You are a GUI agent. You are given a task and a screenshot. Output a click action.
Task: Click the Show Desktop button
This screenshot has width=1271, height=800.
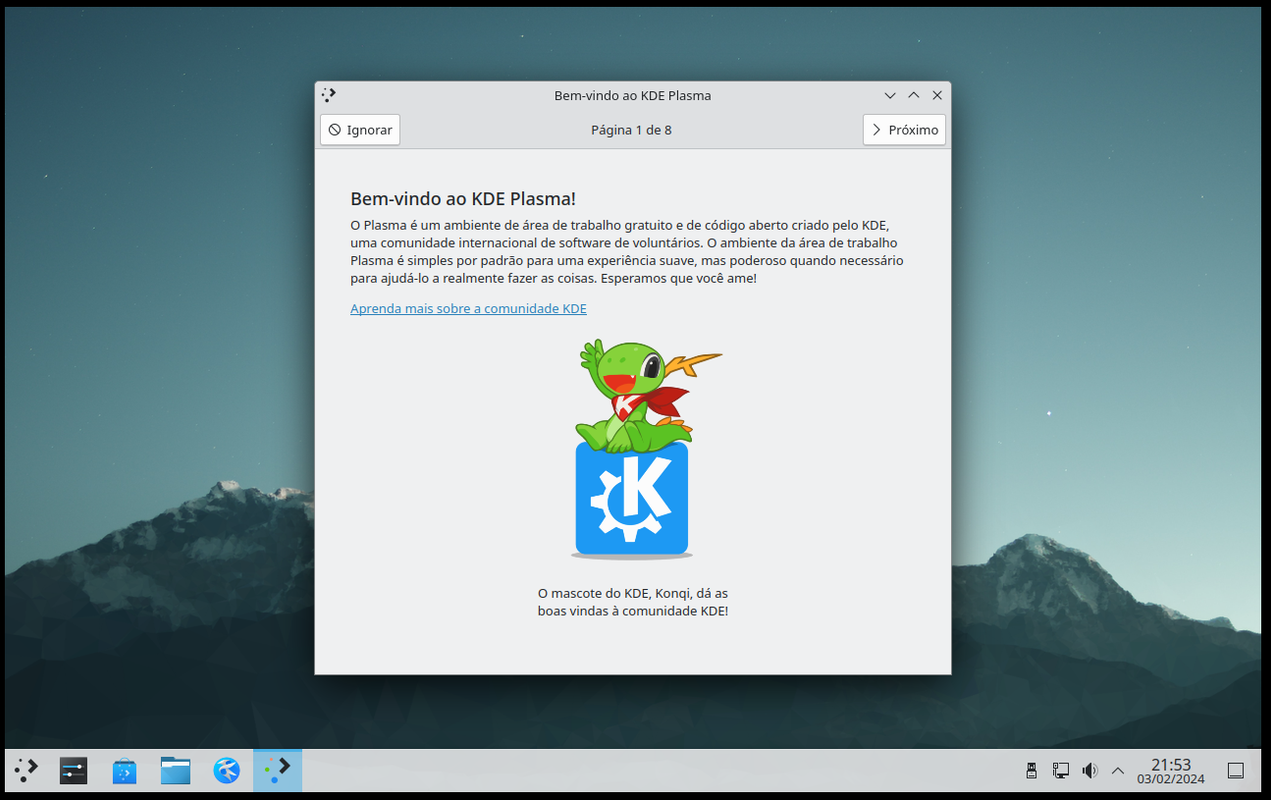pos(1235,770)
